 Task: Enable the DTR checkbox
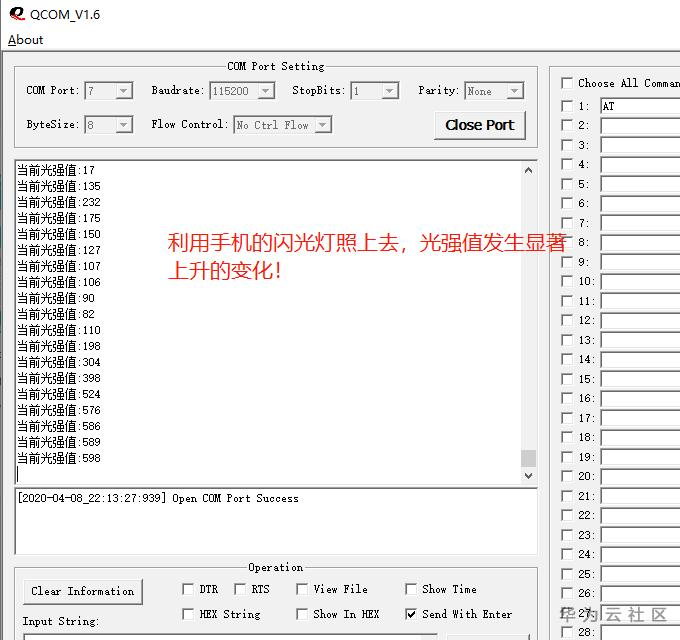(188, 589)
